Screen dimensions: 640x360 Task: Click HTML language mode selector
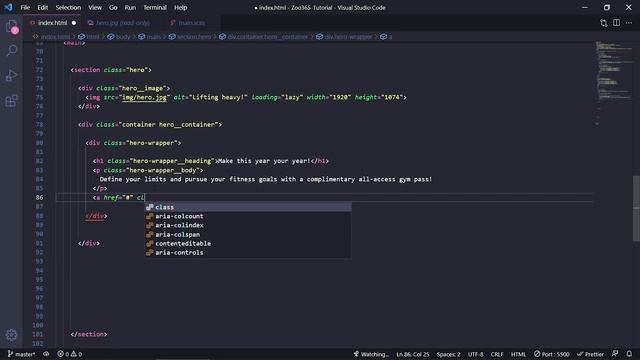click(518, 354)
